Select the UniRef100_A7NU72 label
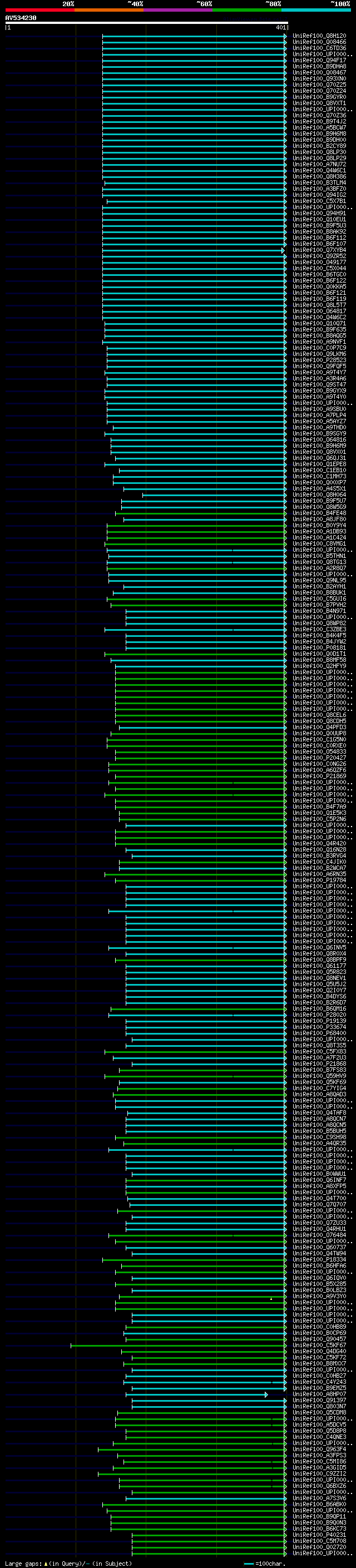The image size is (356, 1568). 319,164
